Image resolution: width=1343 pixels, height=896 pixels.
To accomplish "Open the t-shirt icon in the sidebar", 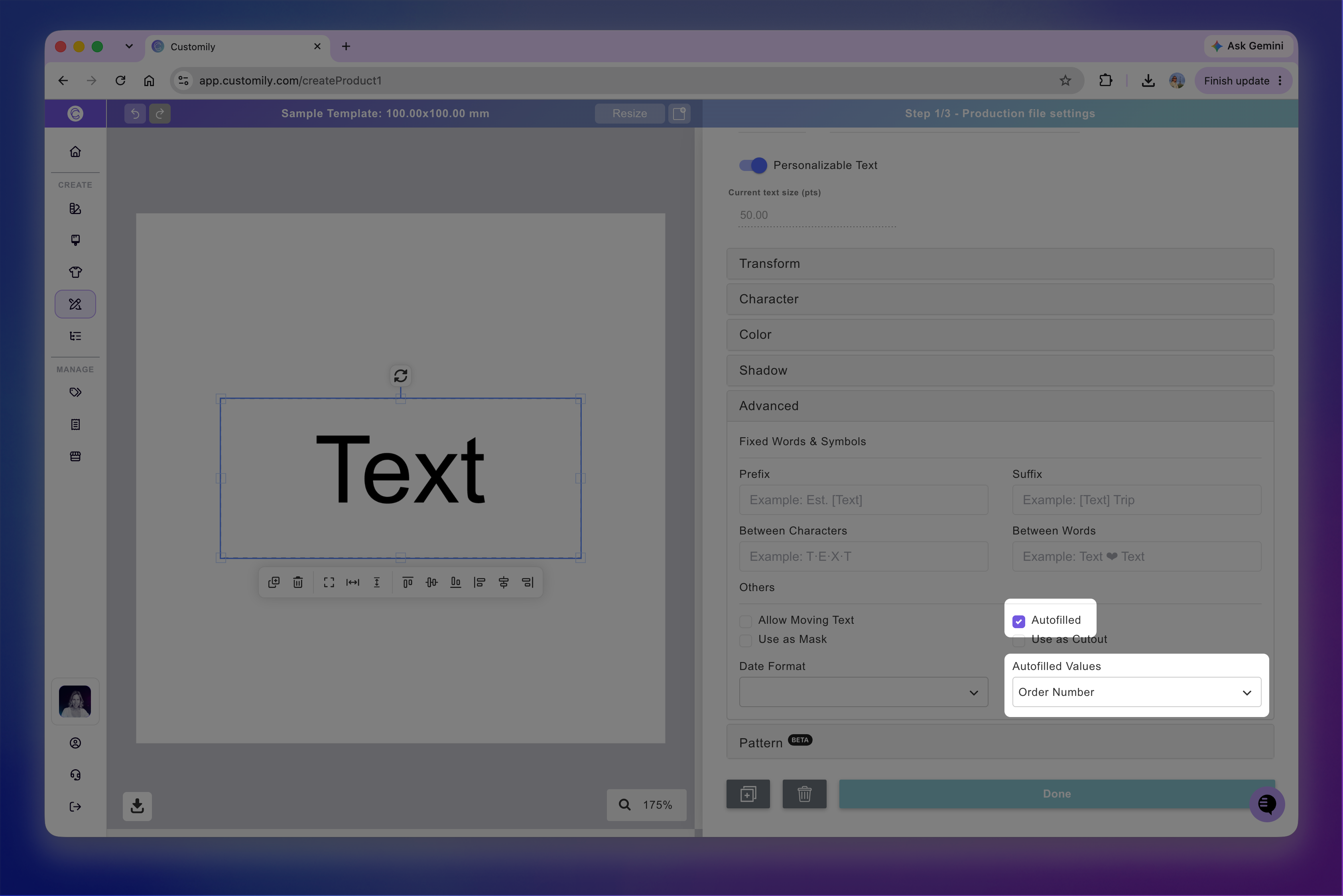I will 75,272.
